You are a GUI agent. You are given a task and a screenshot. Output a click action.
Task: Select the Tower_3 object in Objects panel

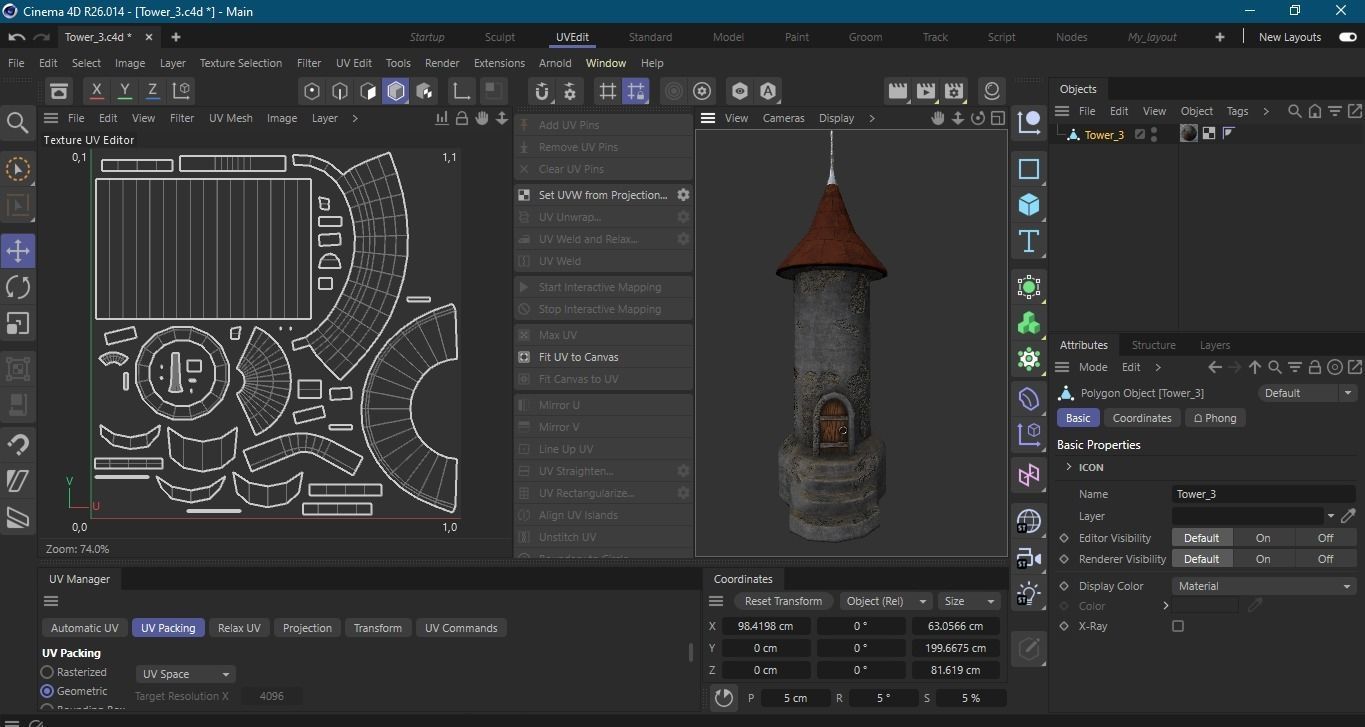[1104, 135]
